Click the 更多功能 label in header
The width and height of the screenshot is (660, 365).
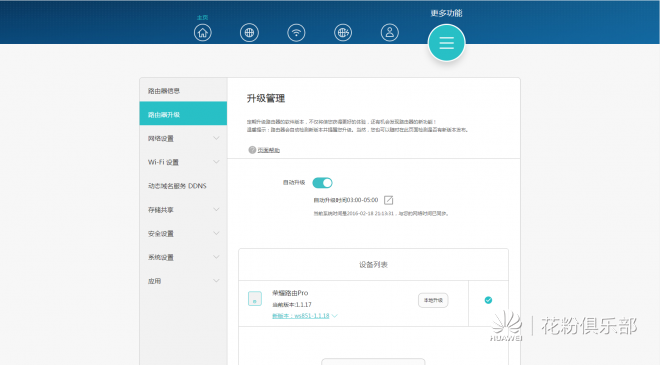[x=446, y=13]
